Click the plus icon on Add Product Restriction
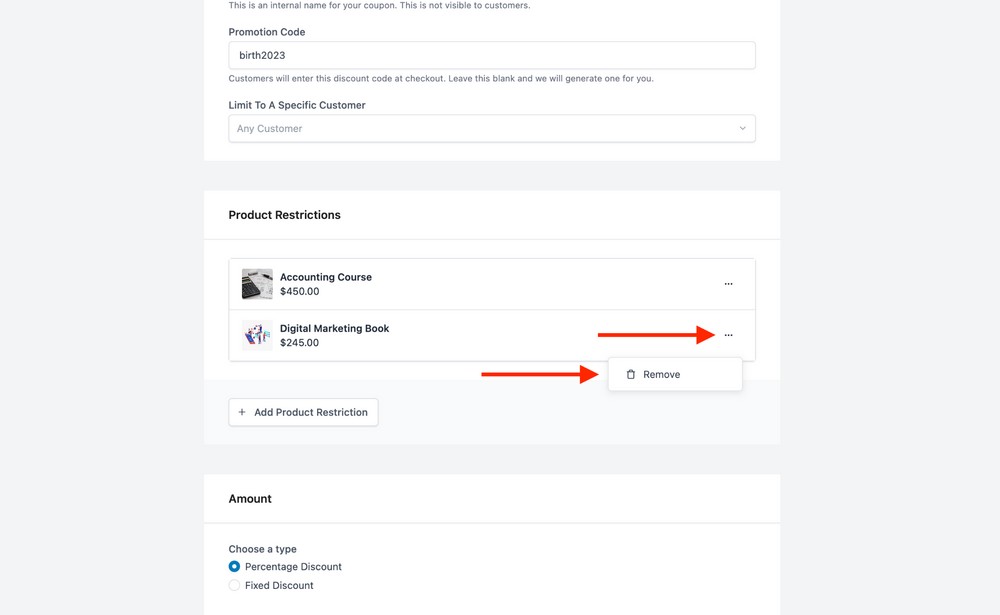This screenshot has height=615, width=1000. (241, 412)
